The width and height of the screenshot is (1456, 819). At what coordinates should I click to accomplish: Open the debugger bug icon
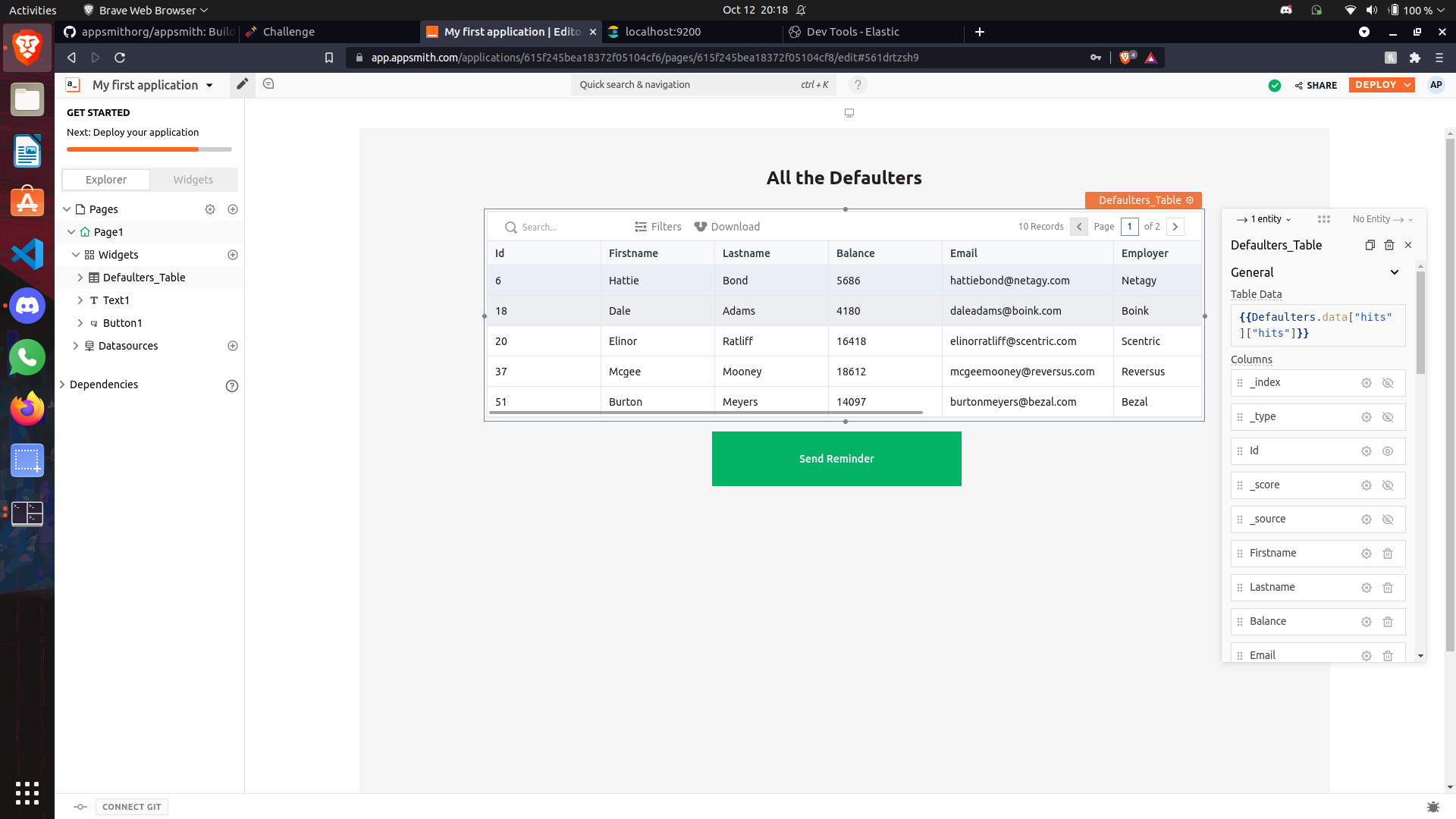tap(1432, 807)
